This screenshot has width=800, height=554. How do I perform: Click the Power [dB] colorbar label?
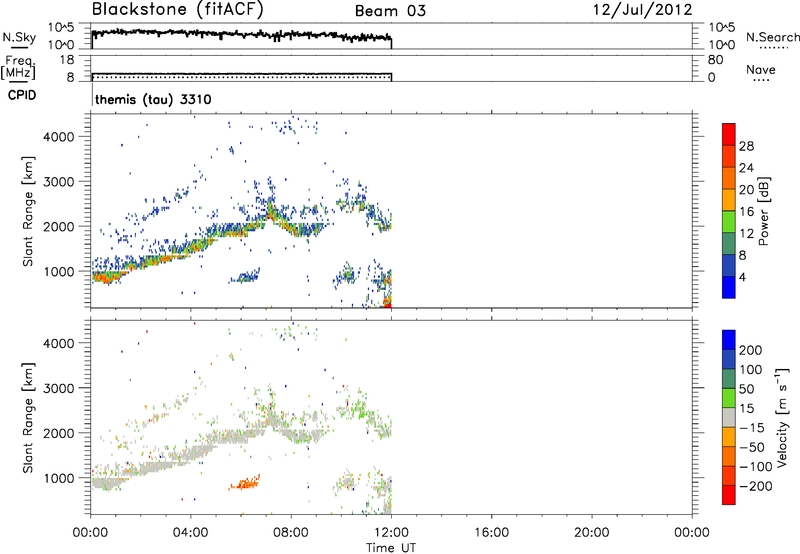[x=763, y=211]
